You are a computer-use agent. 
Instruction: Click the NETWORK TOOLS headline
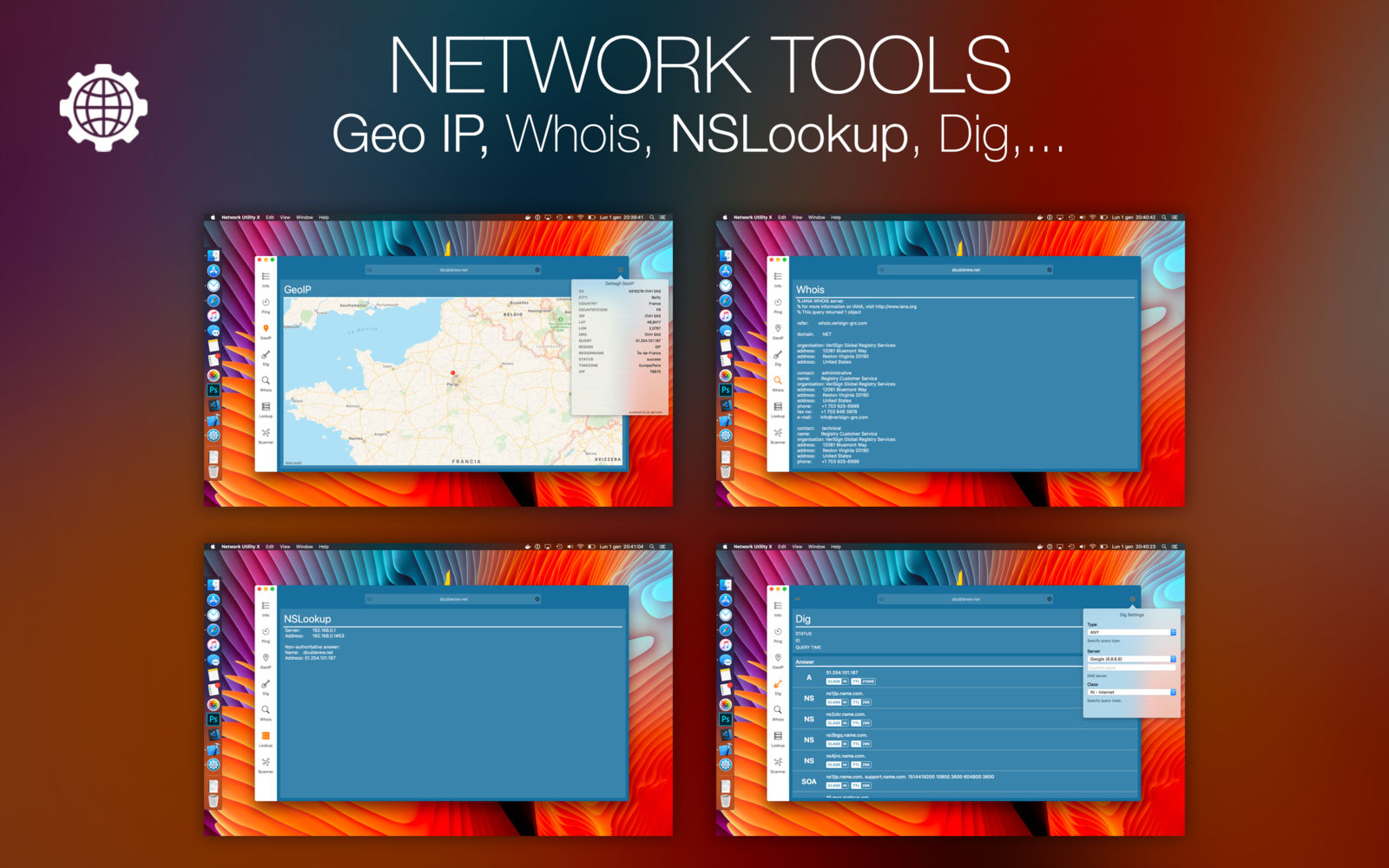tap(700, 65)
